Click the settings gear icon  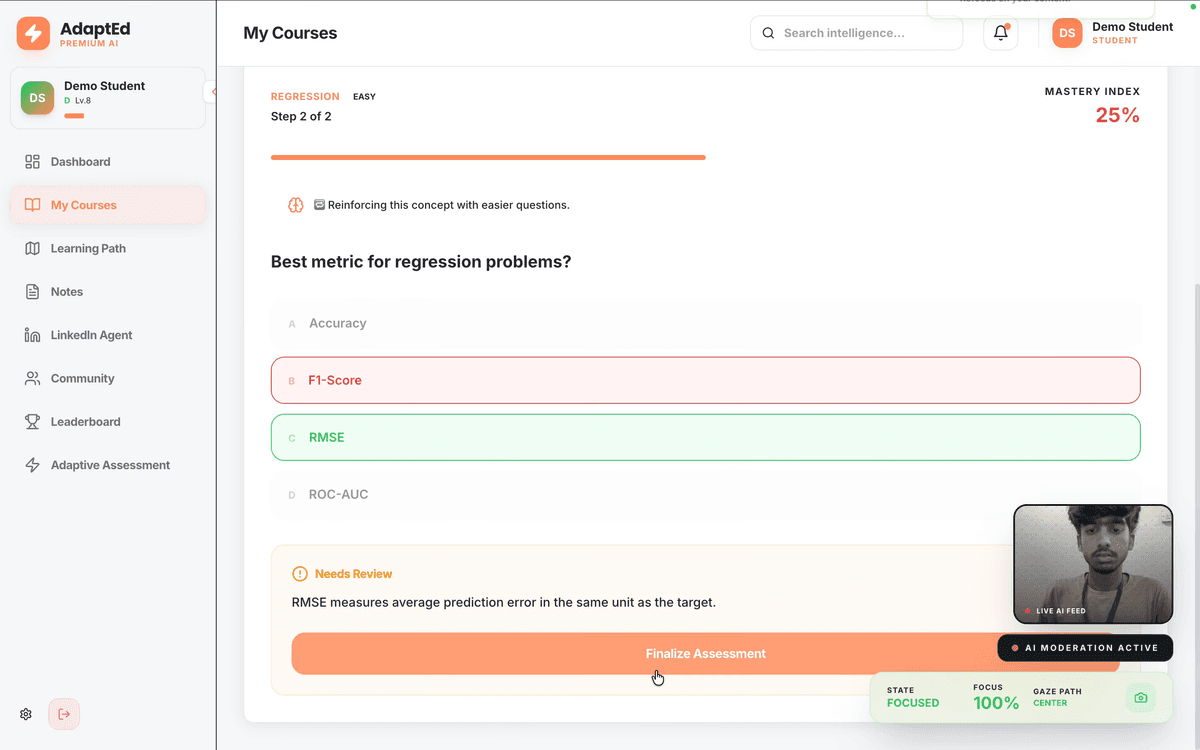[x=26, y=714]
